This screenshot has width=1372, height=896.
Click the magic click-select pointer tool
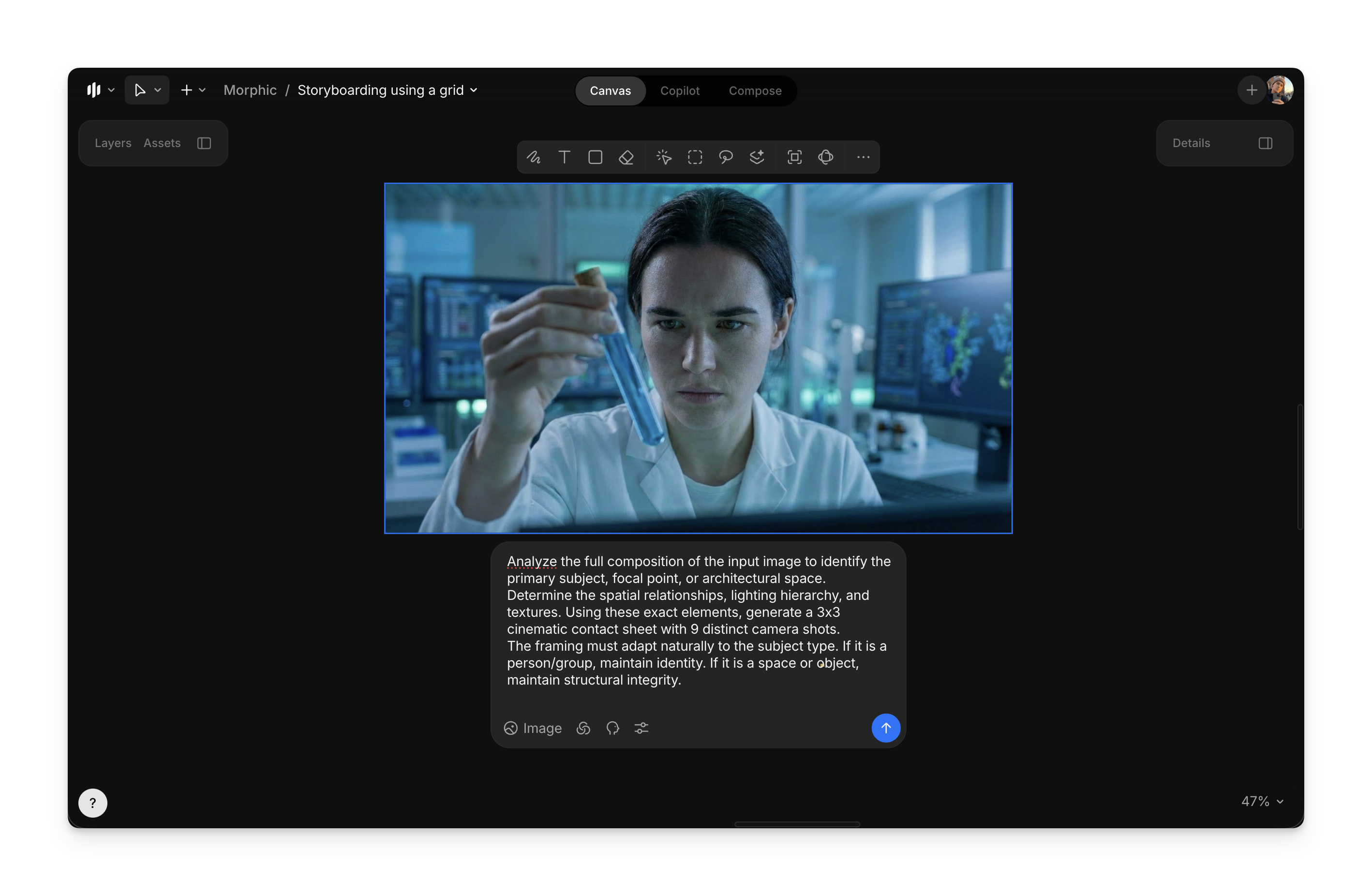click(664, 157)
